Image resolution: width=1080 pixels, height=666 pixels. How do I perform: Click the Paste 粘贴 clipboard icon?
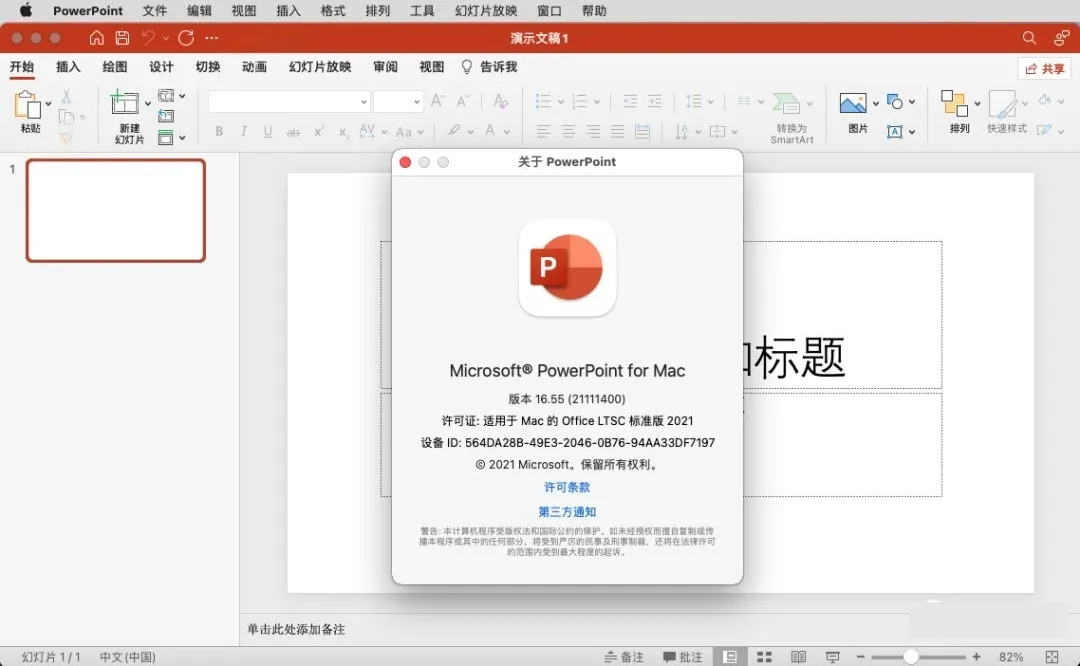(x=28, y=105)
